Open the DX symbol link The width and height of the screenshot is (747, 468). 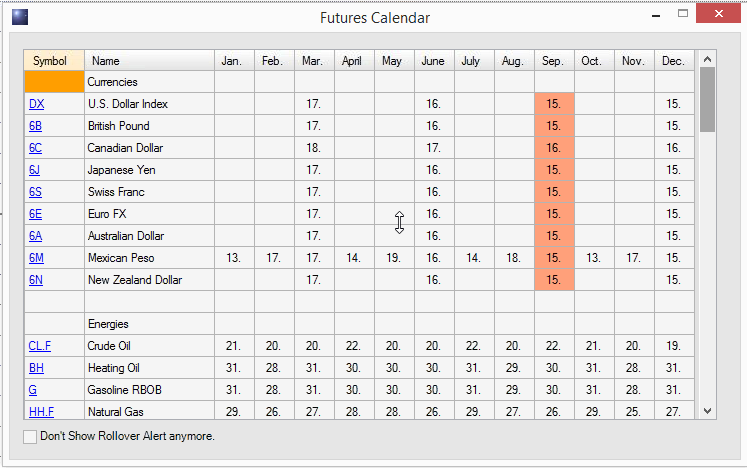point(36,104)
